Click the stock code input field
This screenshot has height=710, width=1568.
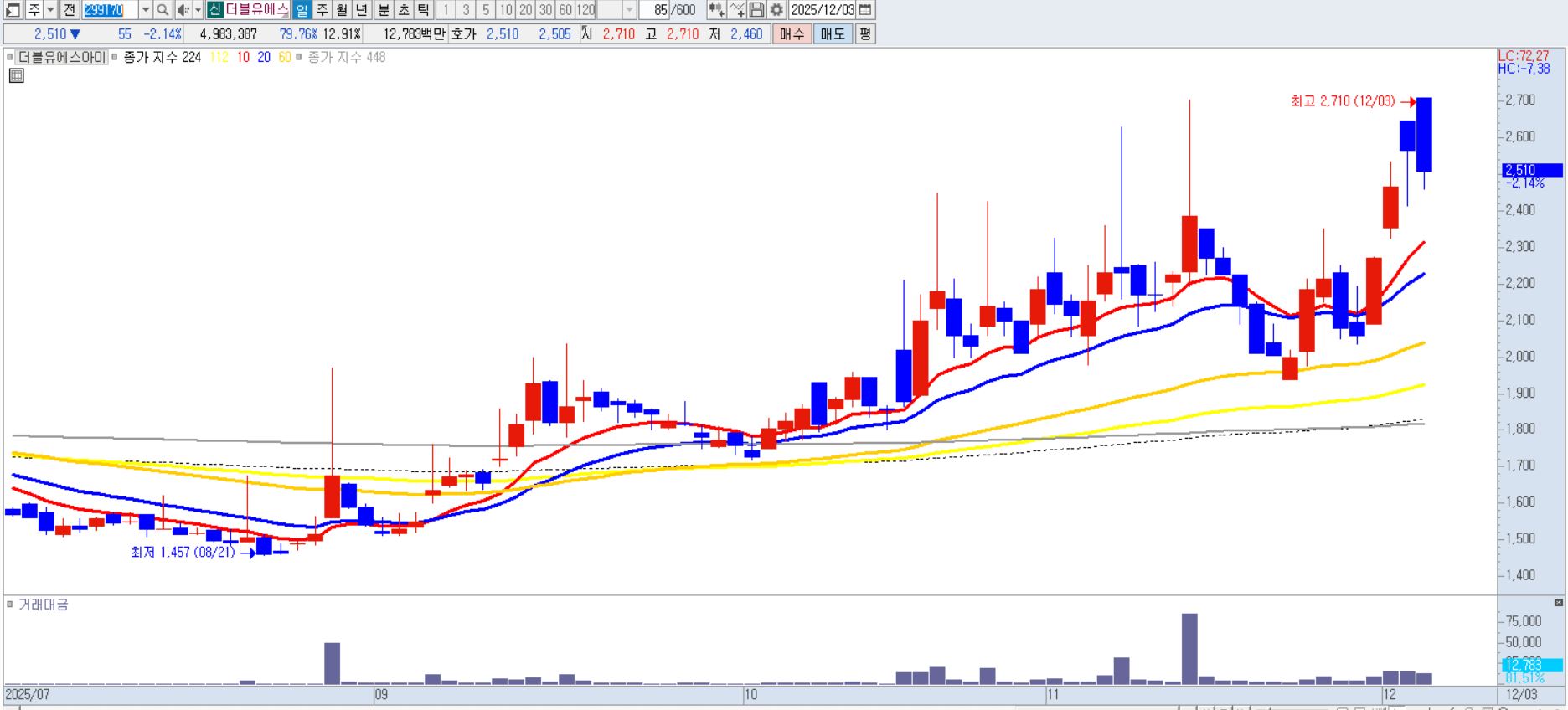[x=110, y=10]
